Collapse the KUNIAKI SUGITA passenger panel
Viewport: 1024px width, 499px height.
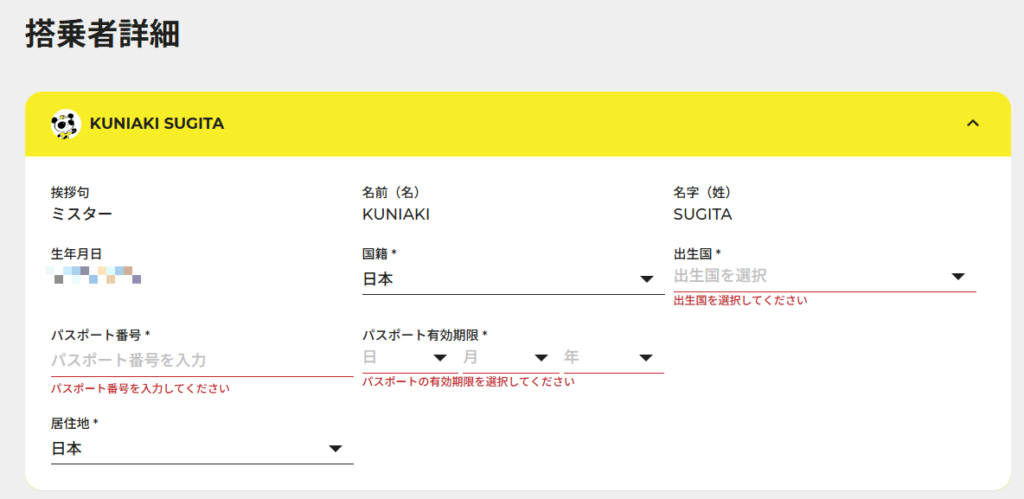coord(972,123)
